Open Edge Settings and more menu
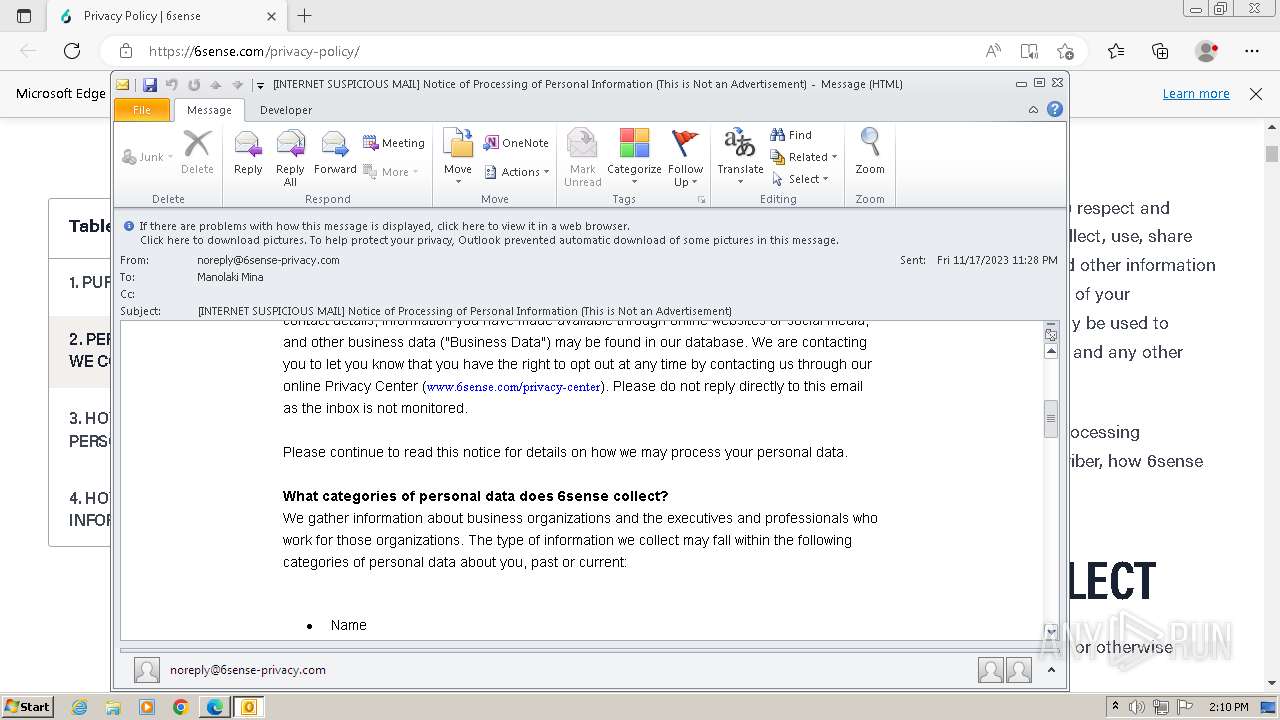 pyautogui.click(x=1252, y=51)
